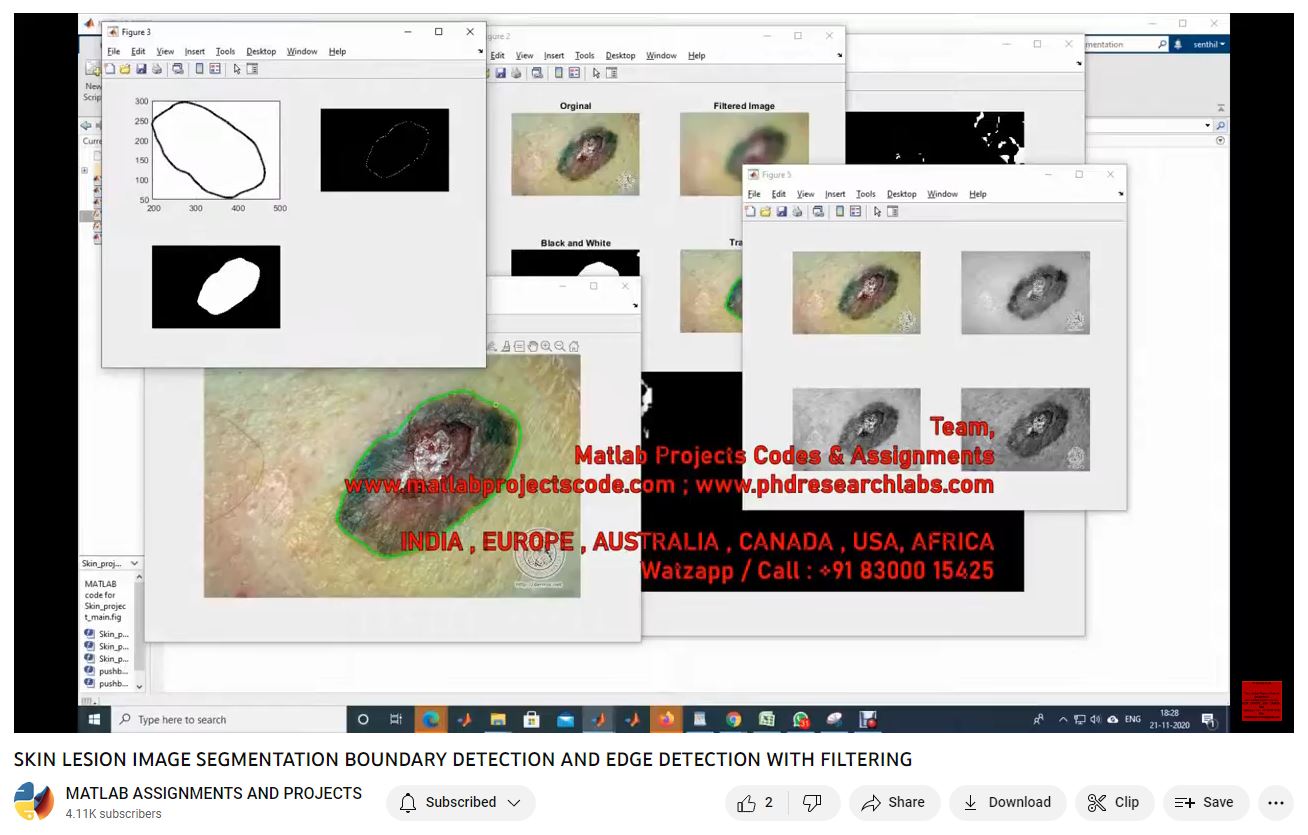Click the Share button
1308x835 pixels.
[893, 802]
